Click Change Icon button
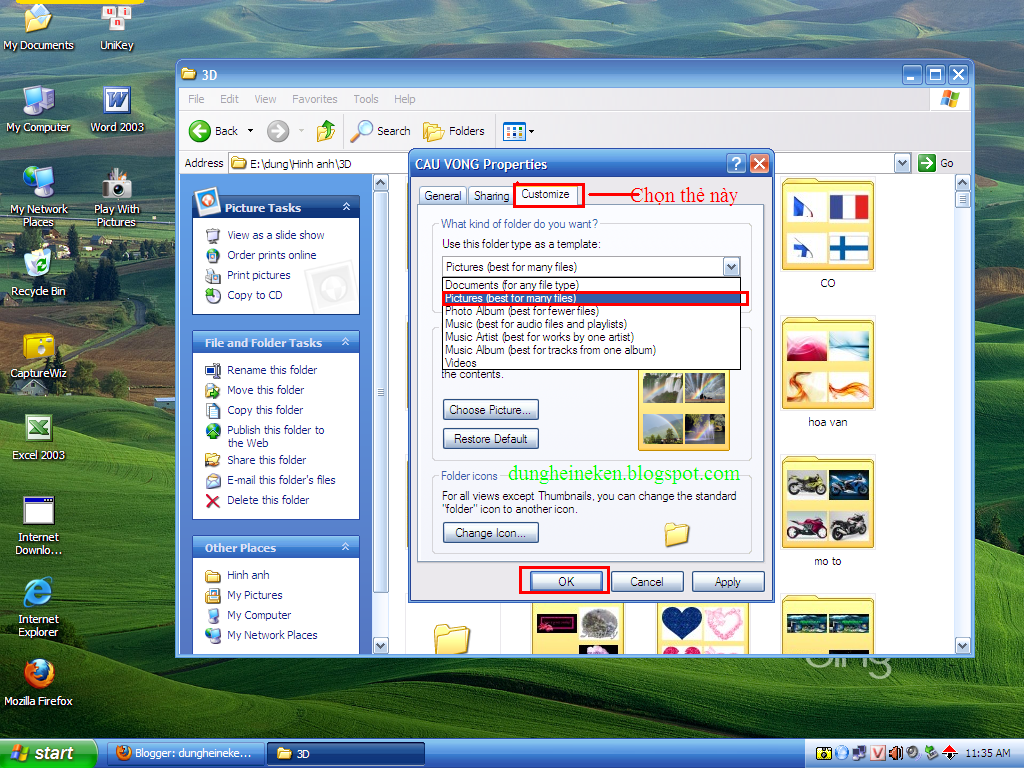 [x=490, y=533]
